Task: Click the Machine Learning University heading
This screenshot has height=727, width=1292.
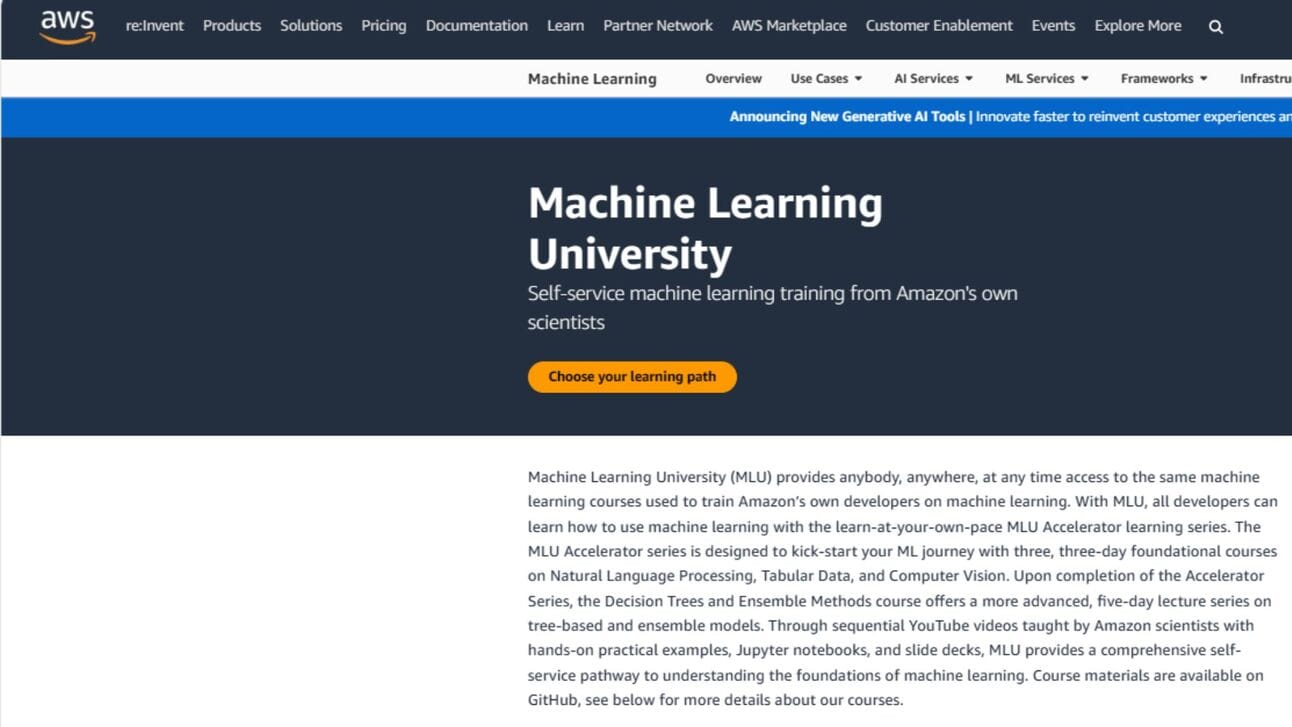Action: tap(705, 228)
